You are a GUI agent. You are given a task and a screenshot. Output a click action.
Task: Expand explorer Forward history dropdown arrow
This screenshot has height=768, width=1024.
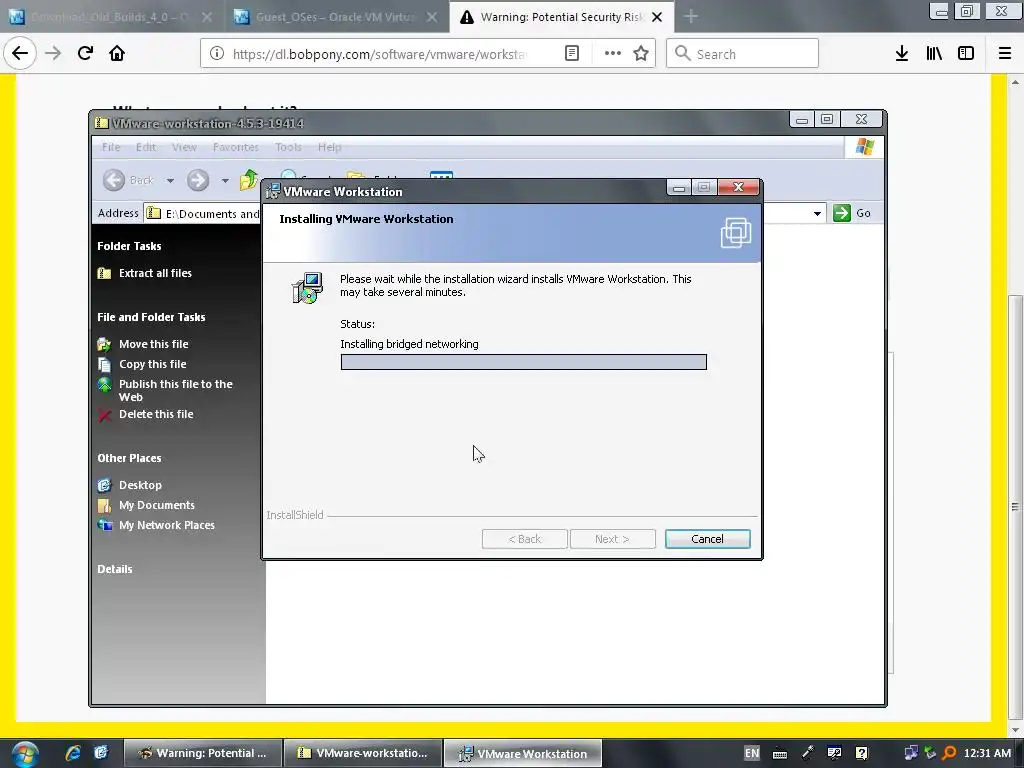[225, 180]
